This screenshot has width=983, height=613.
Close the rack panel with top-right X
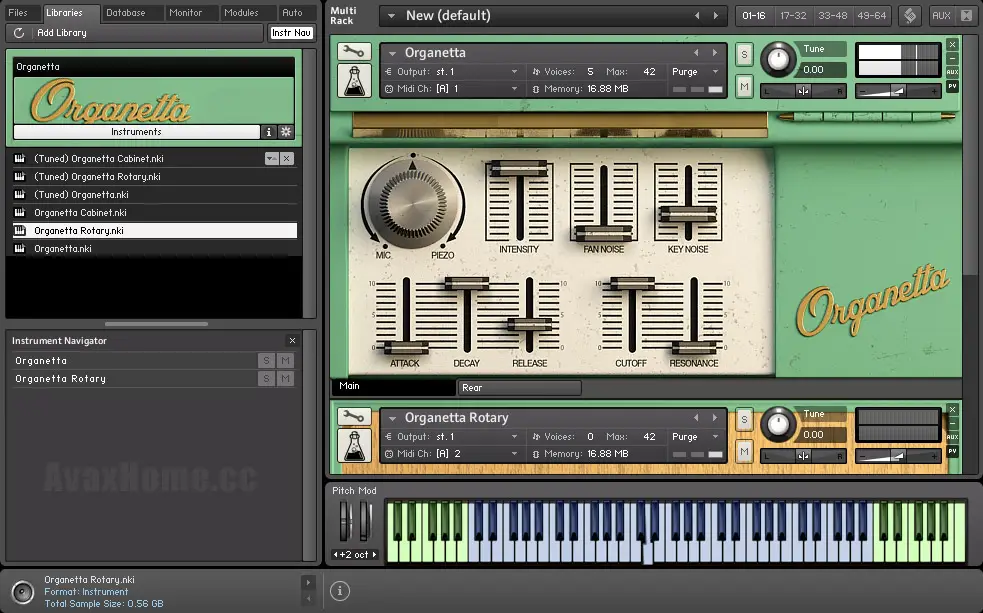[967, 16]
